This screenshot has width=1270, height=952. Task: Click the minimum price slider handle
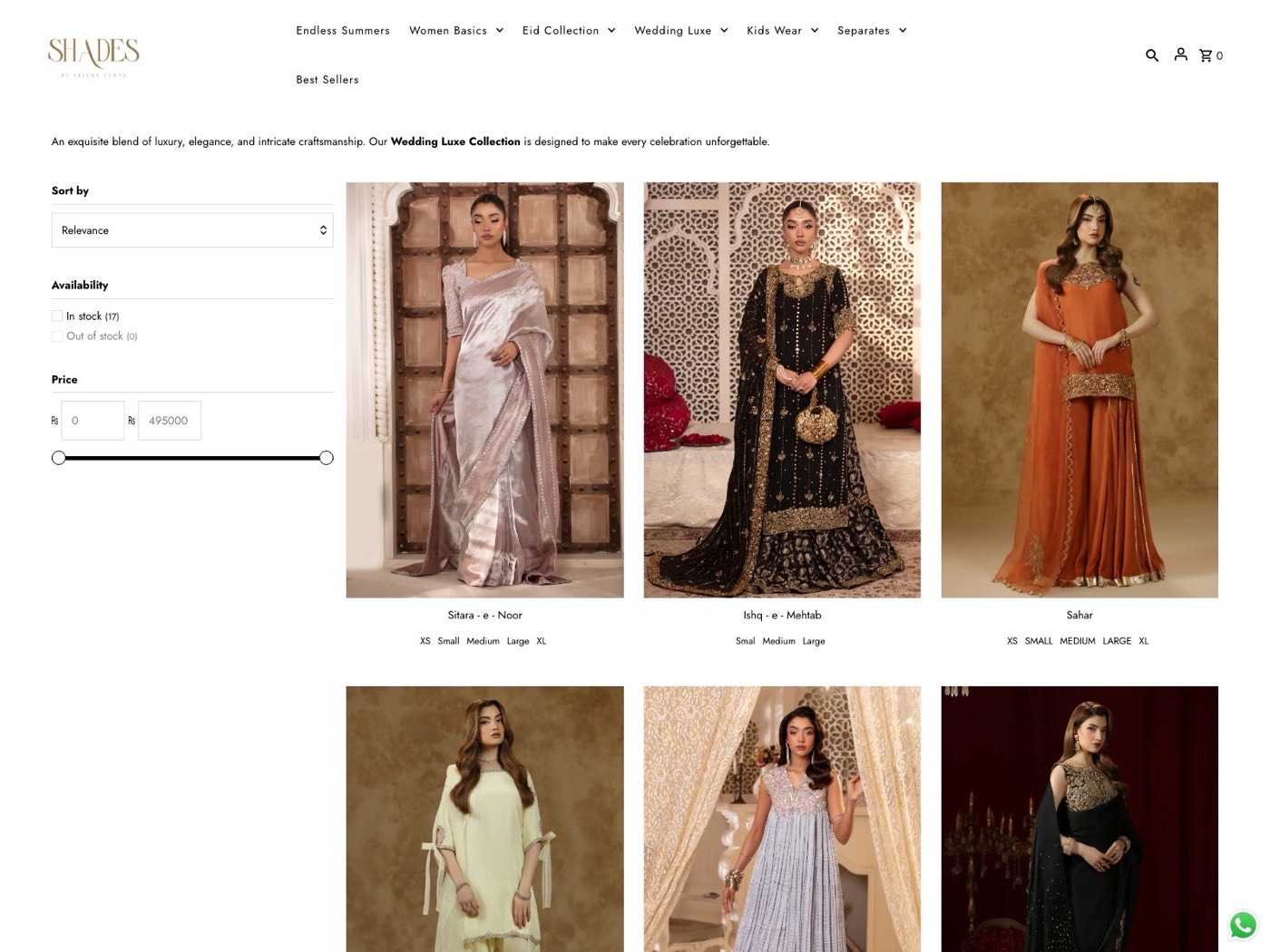click(59, 458)
